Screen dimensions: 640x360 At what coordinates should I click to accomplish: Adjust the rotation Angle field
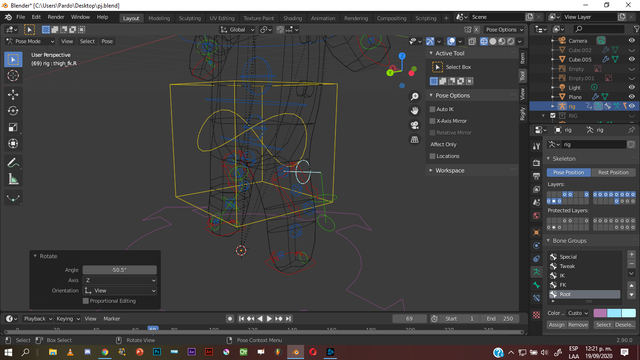click(x=120, y=270)
